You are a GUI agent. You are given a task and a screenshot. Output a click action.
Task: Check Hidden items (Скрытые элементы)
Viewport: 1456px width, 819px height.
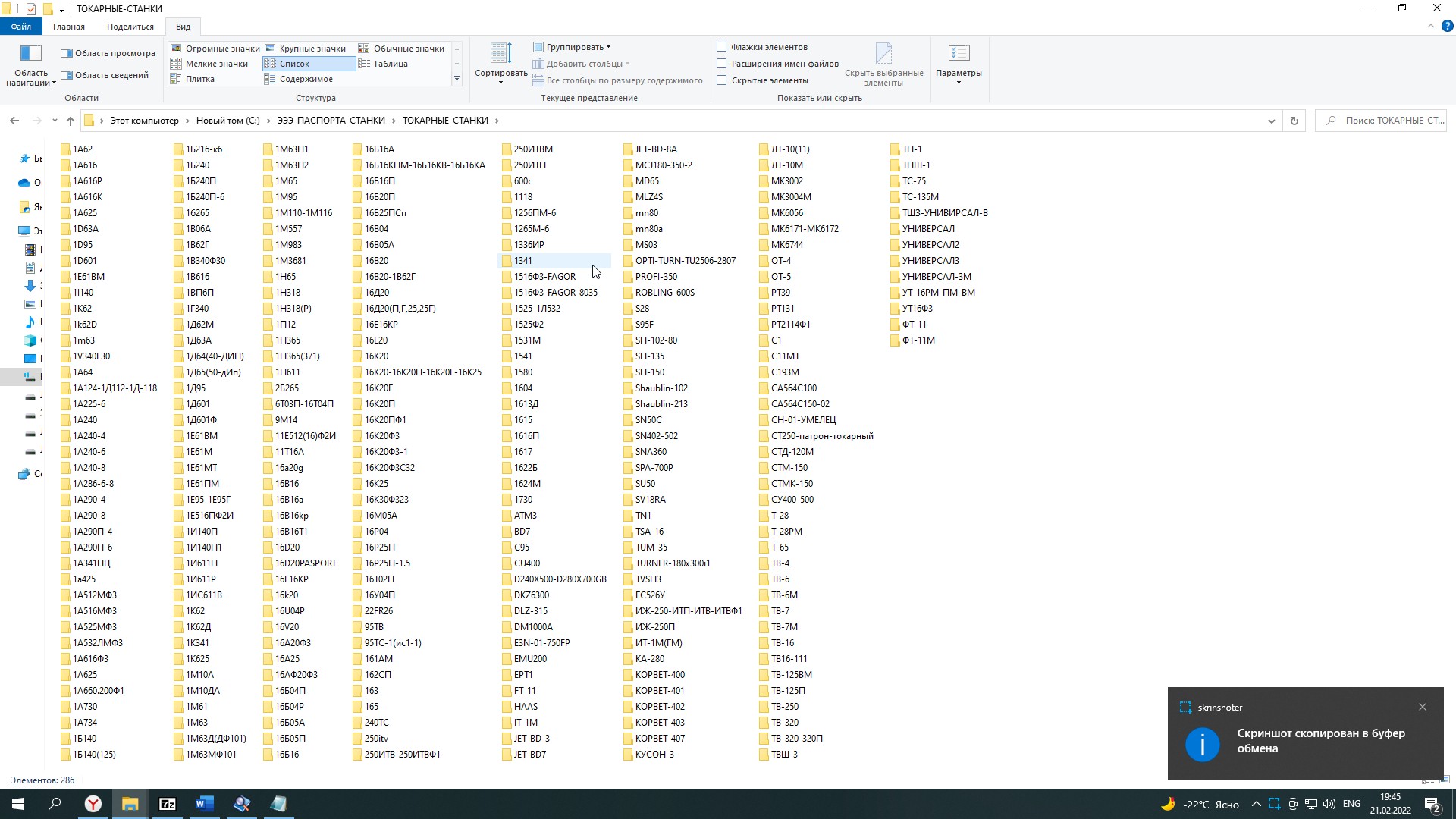pos(722,80)
